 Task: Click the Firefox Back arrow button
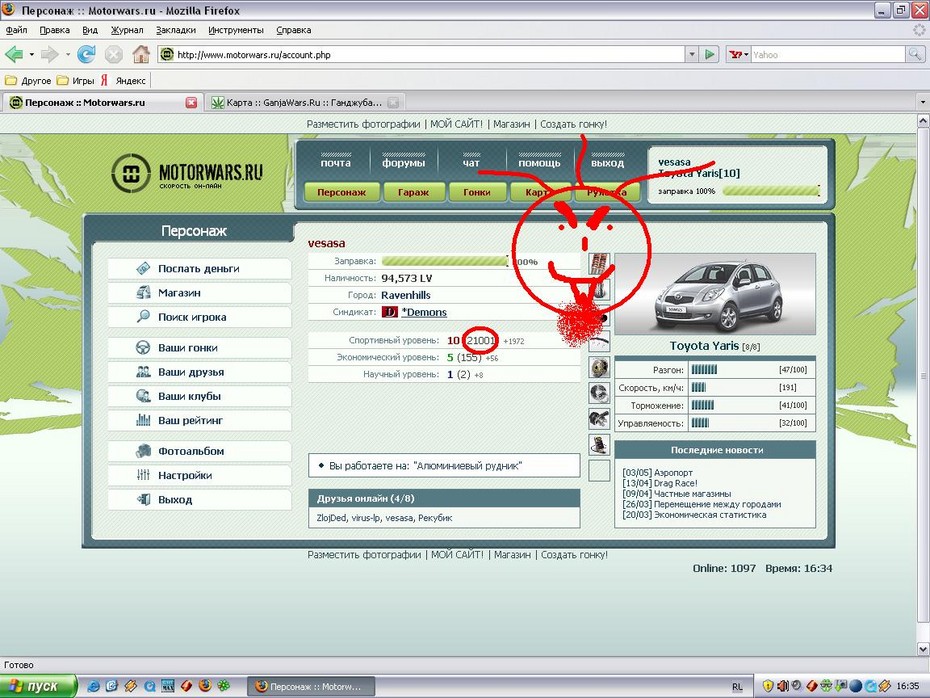click(14, 55)
